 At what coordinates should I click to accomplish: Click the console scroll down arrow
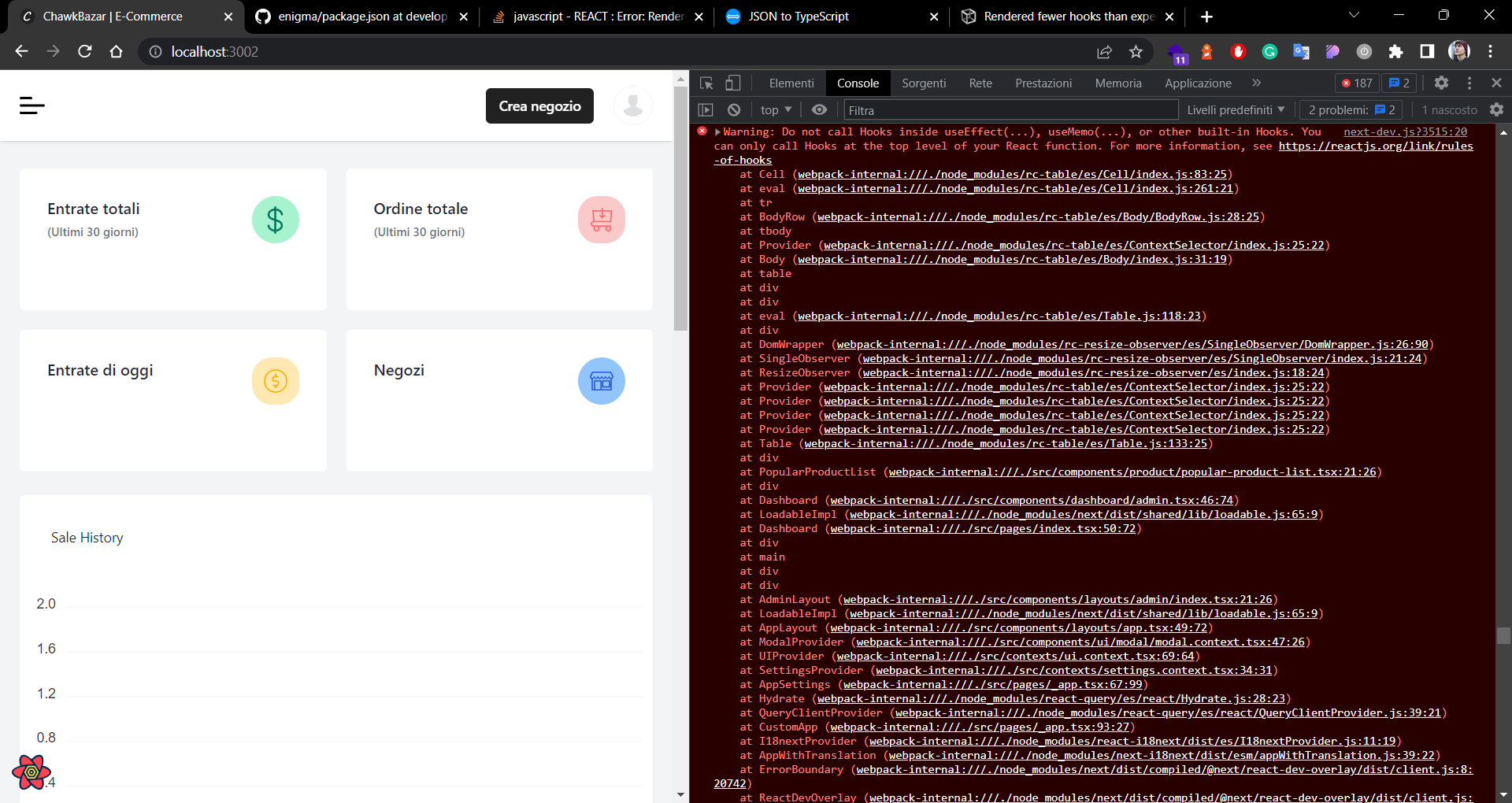1503,794
